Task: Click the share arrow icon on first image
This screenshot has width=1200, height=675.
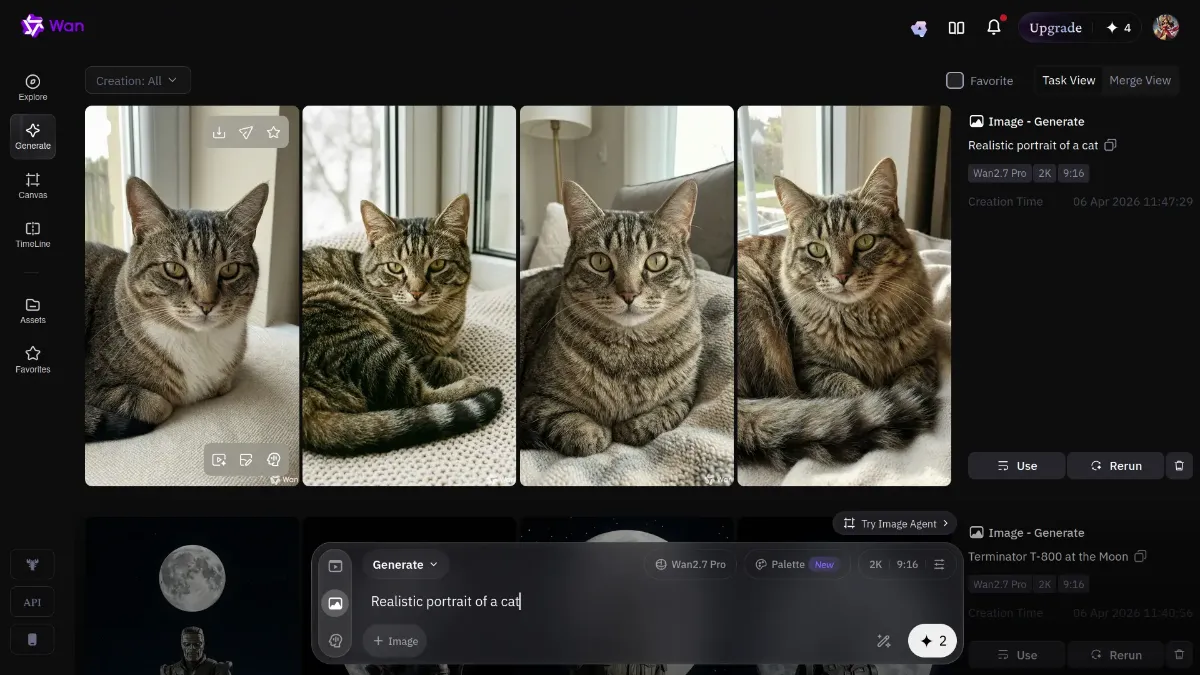Action: [246, 133]
